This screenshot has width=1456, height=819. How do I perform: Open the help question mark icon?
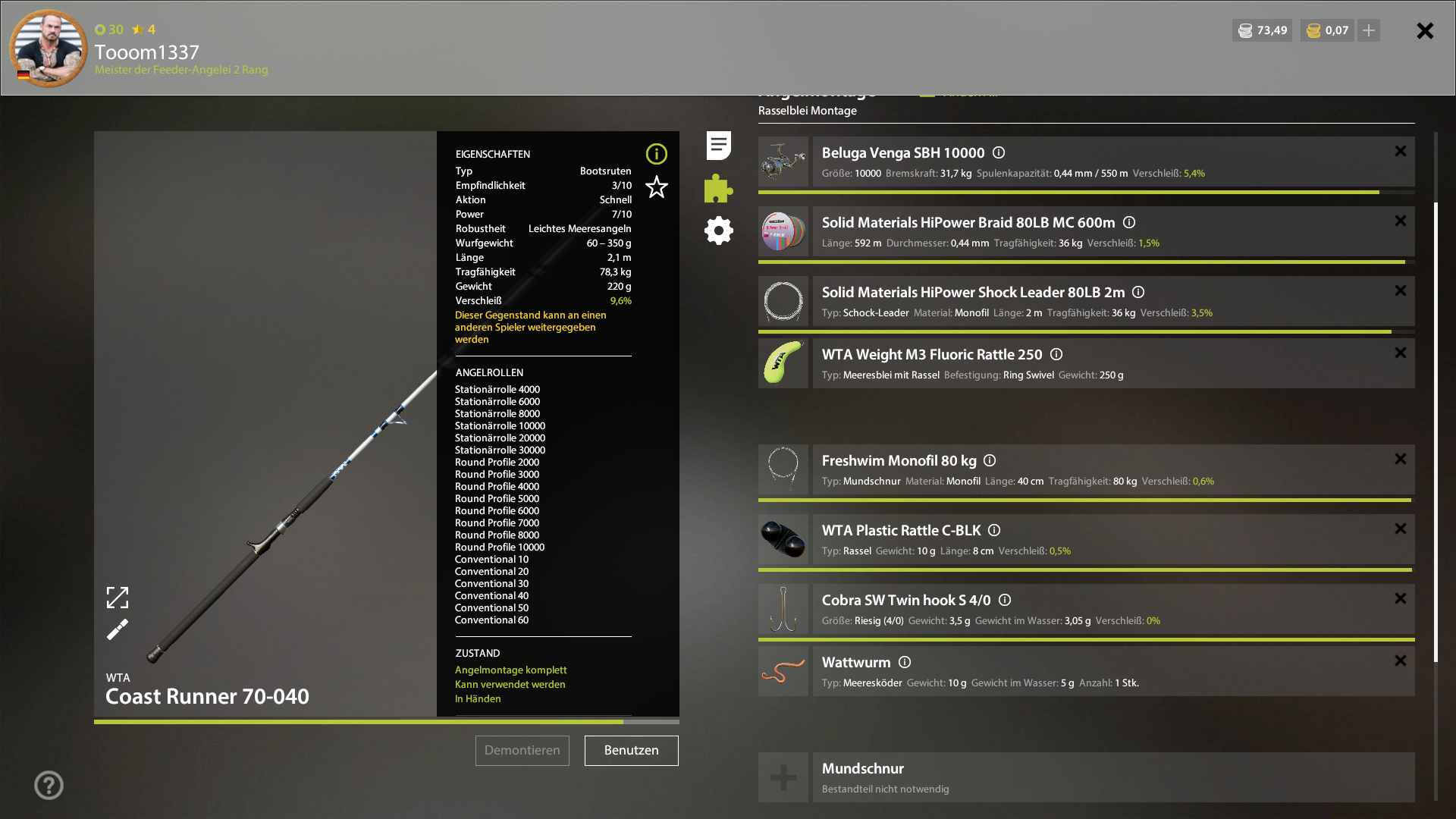(49, 785)
